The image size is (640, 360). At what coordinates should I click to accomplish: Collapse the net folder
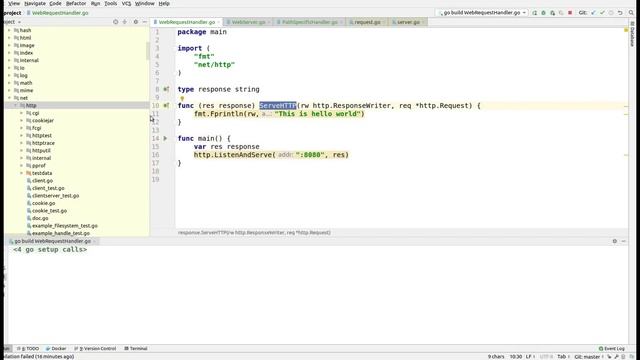point(9,98)
